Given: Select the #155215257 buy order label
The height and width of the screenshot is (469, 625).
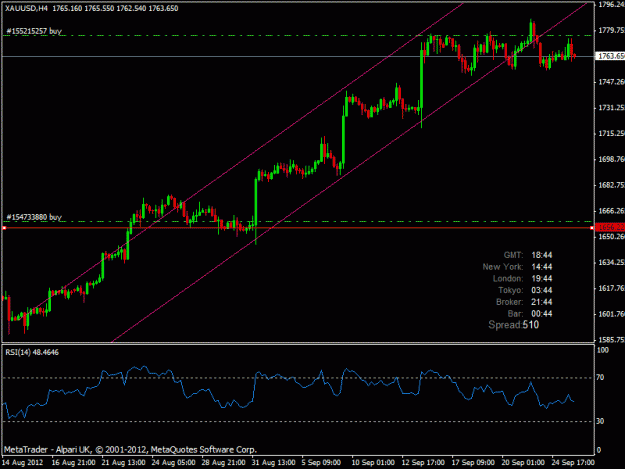Looking at the screenshot, I should pos(34,31).
